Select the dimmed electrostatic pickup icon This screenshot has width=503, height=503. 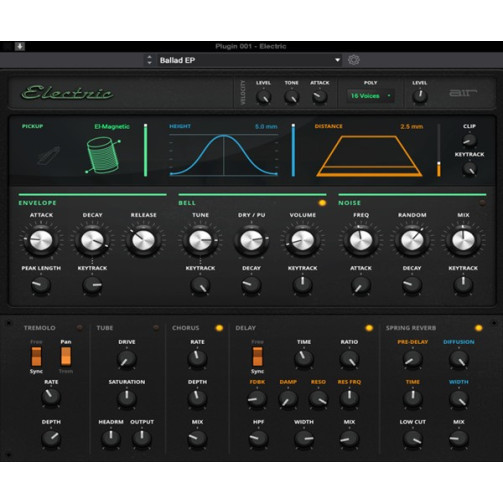click(49, 155)
